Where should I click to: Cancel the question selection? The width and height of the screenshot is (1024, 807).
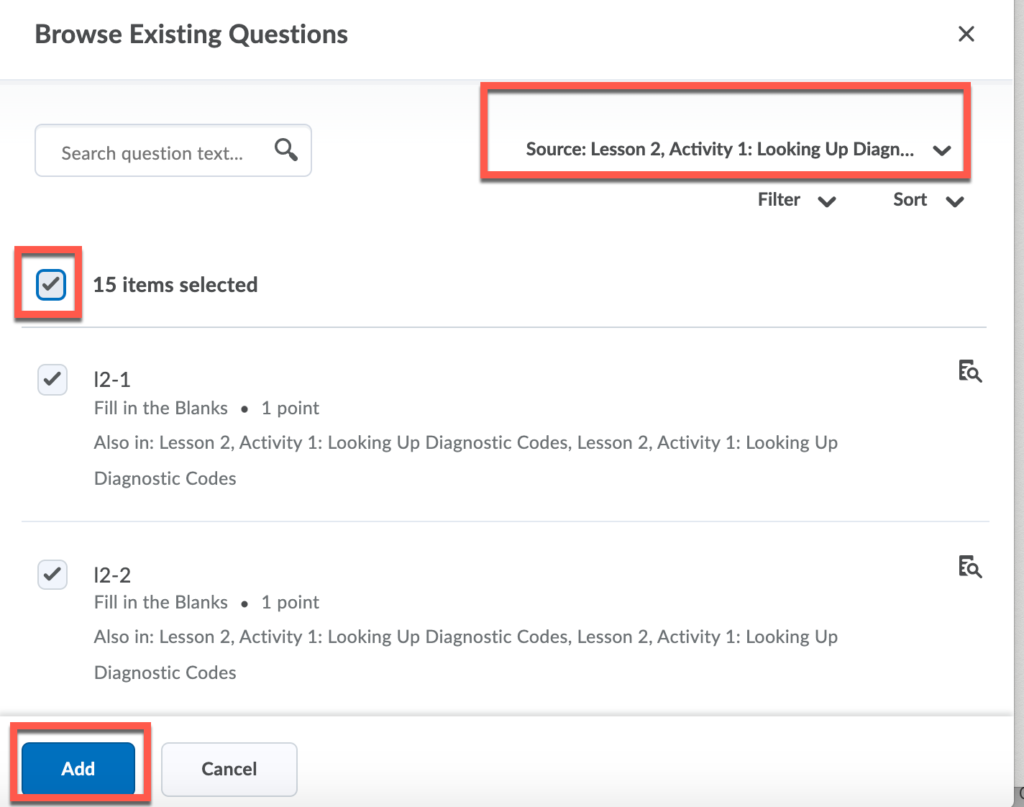(228, 769)
